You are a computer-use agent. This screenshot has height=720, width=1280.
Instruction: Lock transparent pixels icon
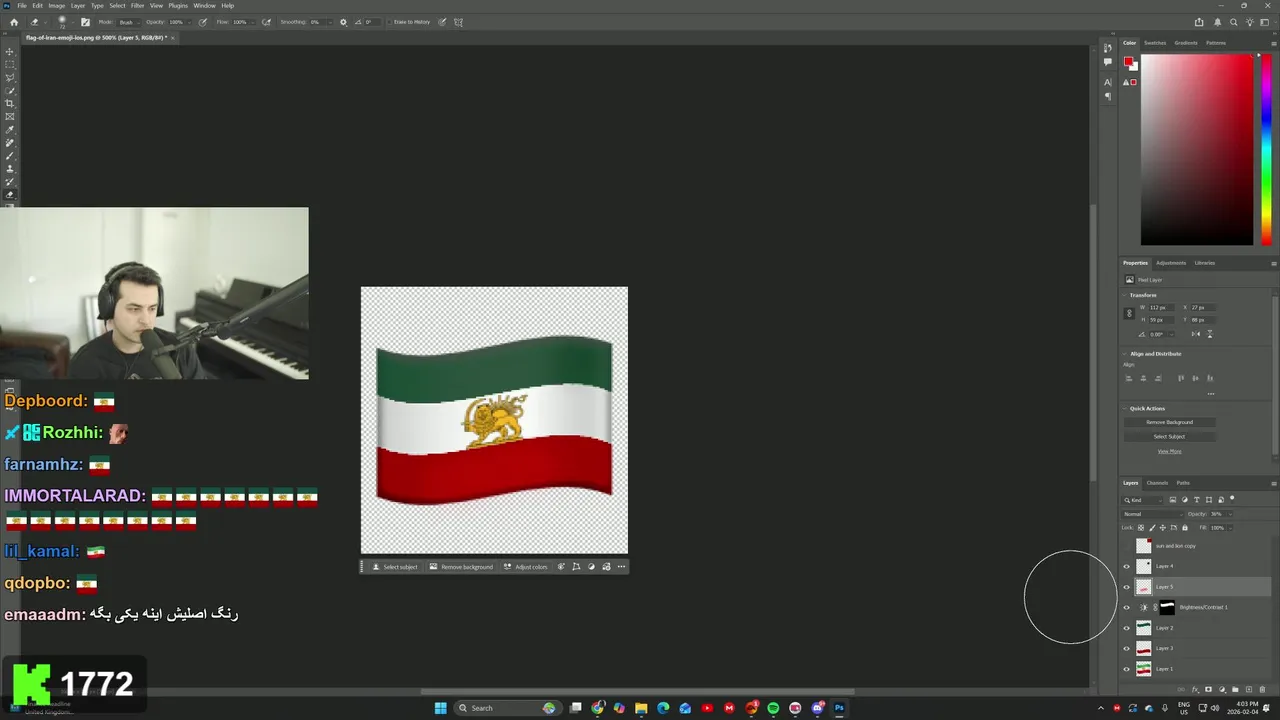pos(1141,528)
